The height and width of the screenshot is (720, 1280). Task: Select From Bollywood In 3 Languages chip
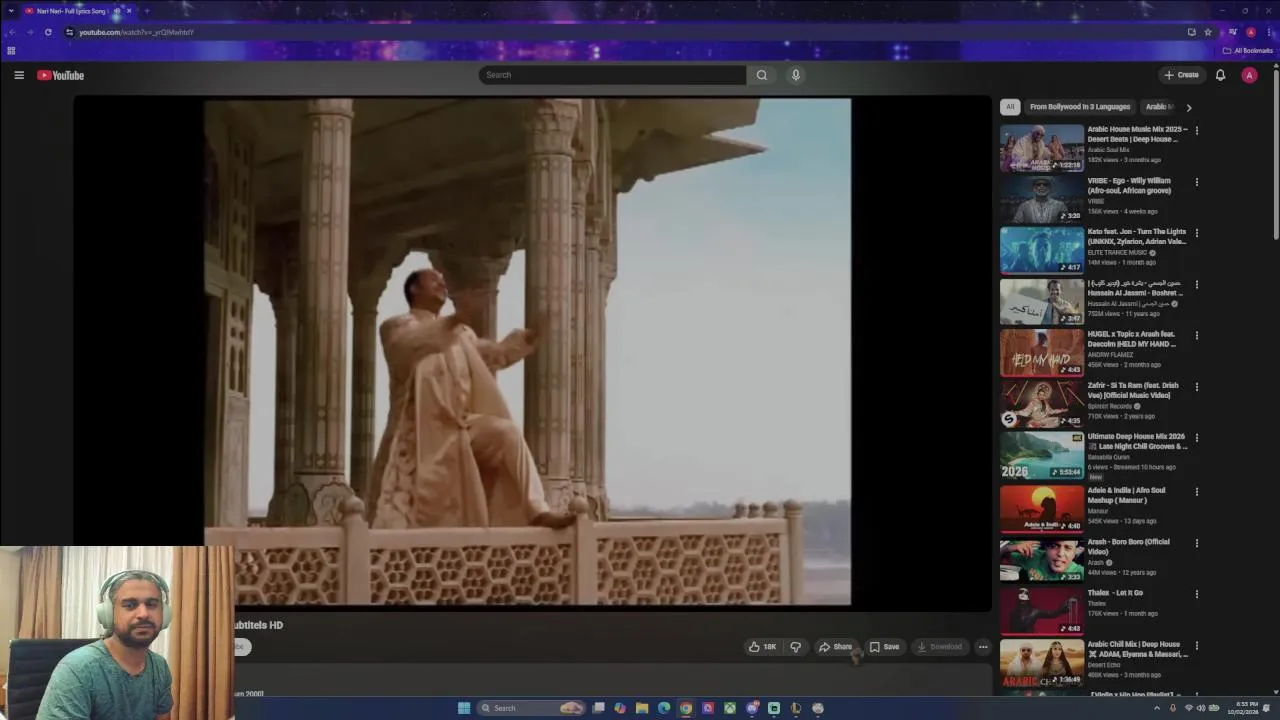pyautogui.click(x=1080, y=107)
